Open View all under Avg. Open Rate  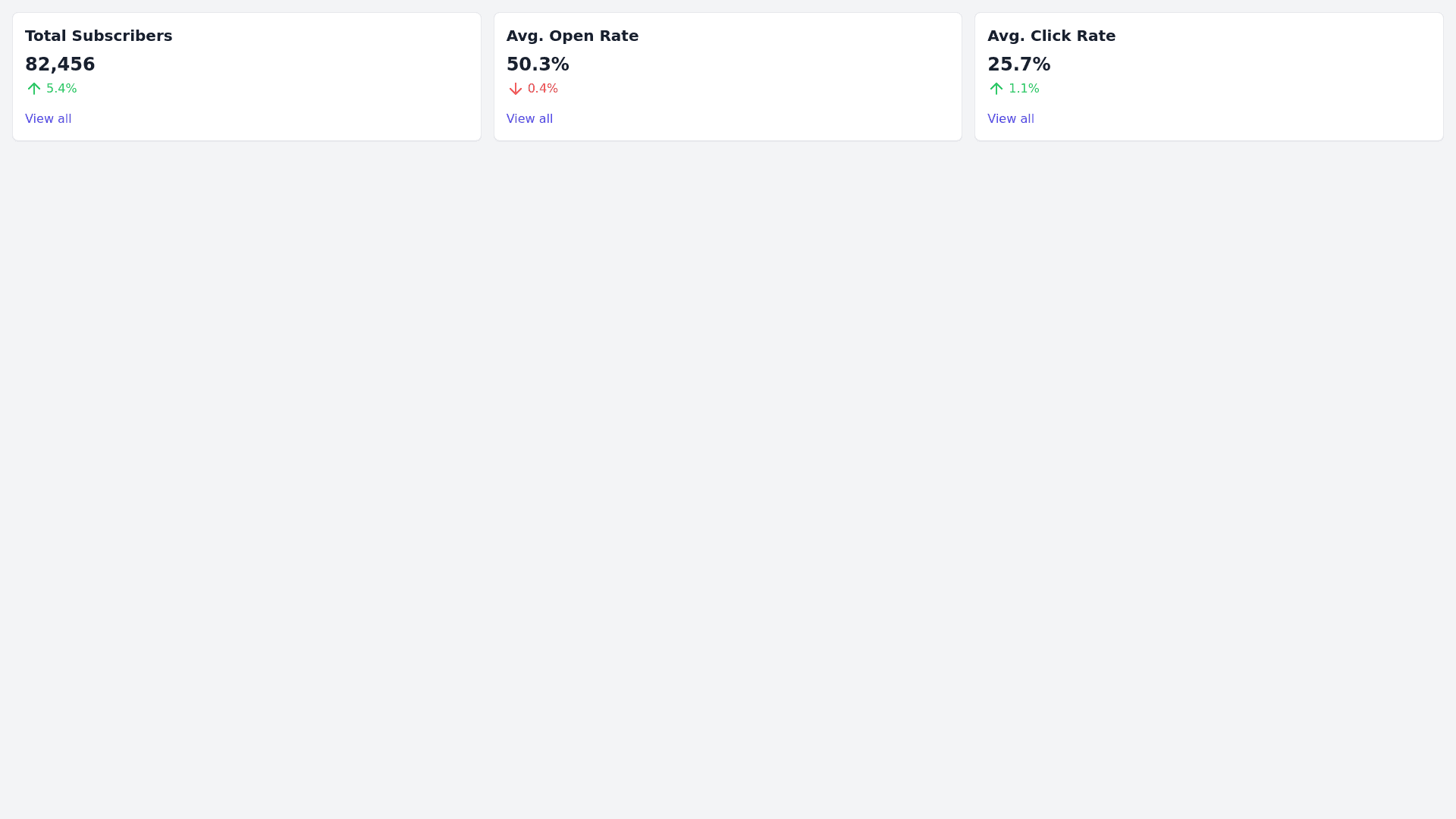[529, 119]
